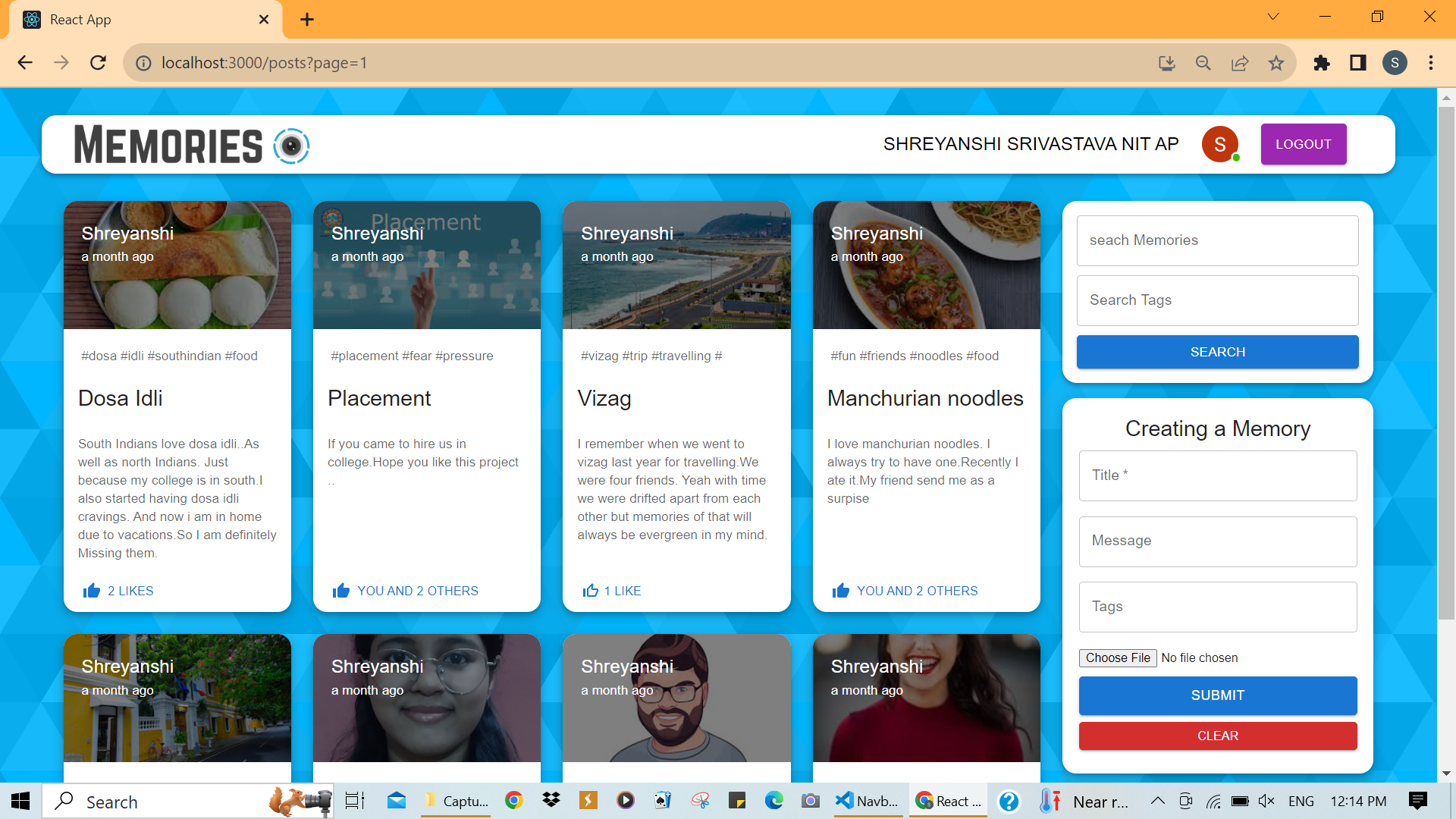The width and height of the screenshot is (1456, 819).
Task: Open Google Chrome from the taskbar
Action: coord(514,801)
